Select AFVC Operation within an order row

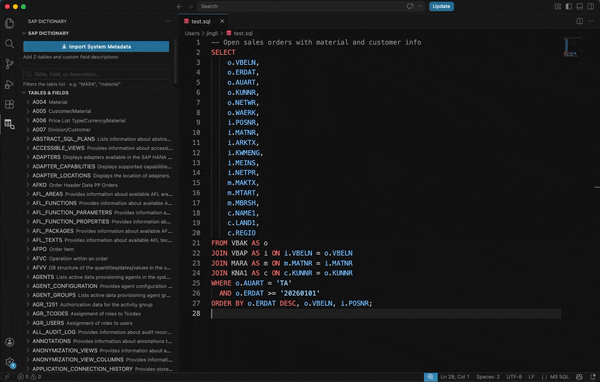point(100,259)
